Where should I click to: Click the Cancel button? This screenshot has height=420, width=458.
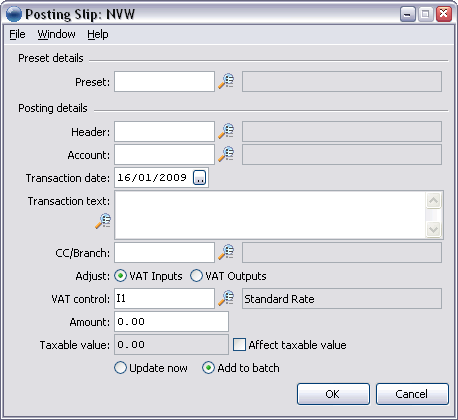412,394
